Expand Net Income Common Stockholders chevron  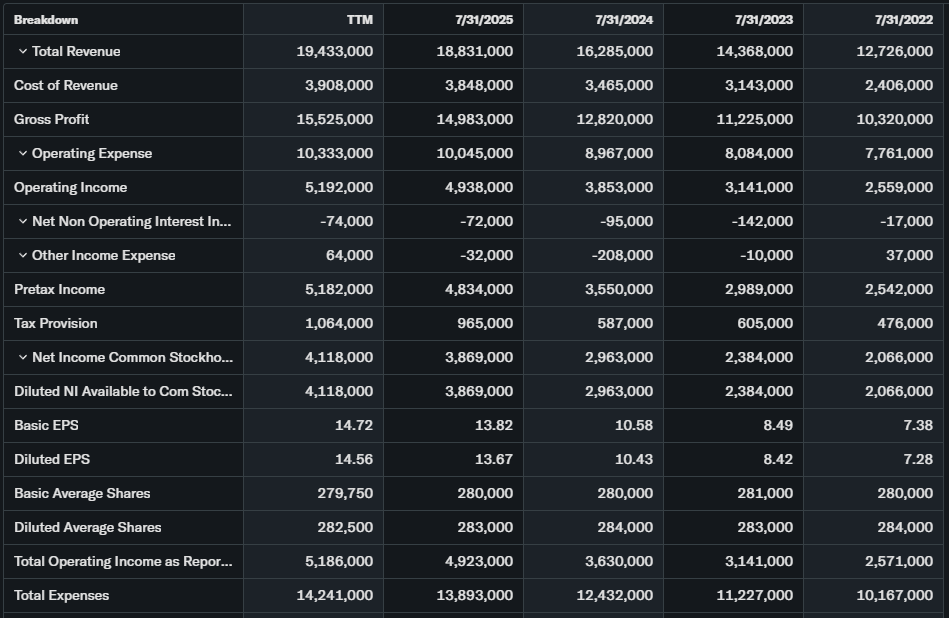tap(22, 357)
